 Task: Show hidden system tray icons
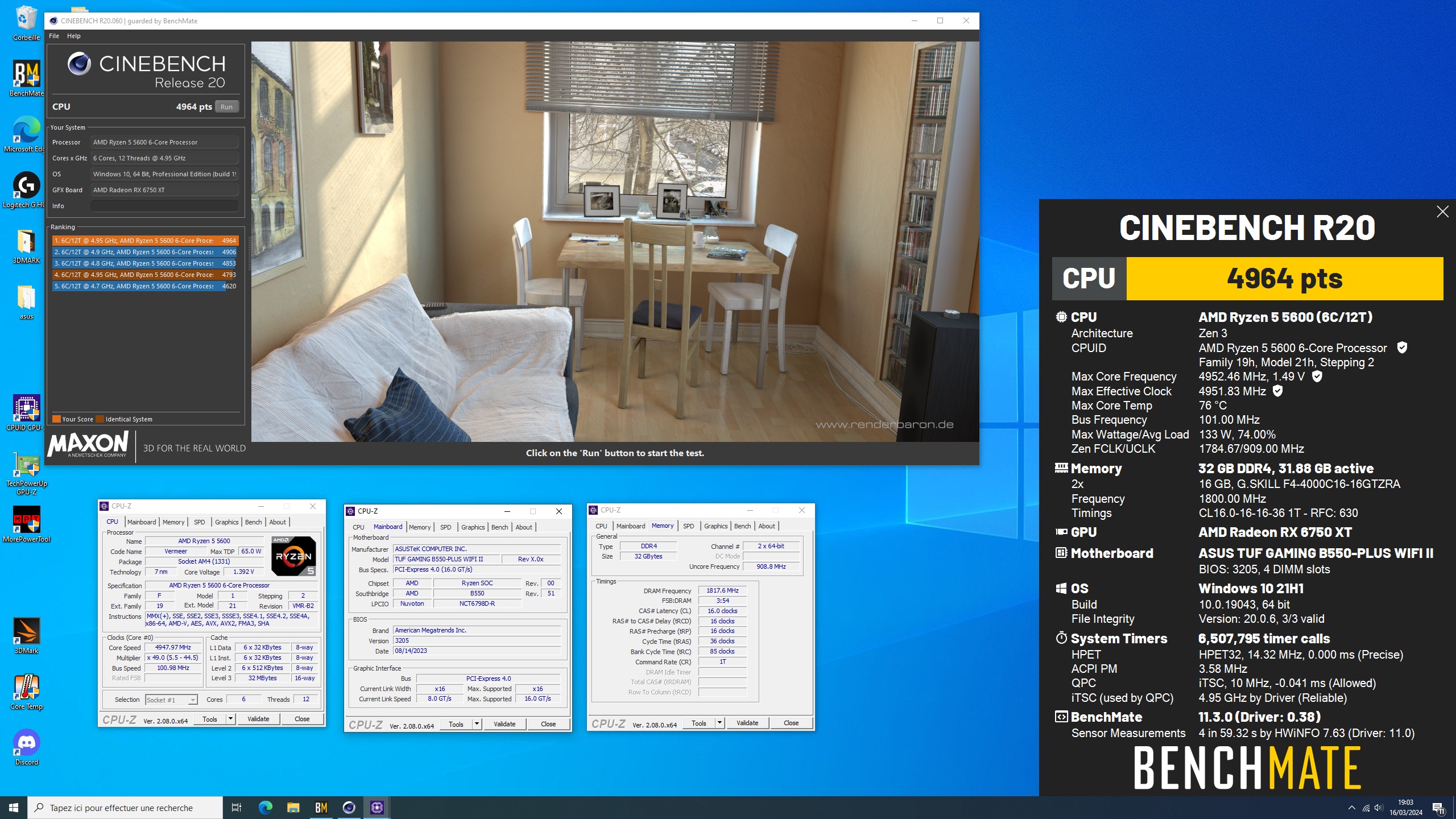pyautogui.click(x=1351, y=808)
